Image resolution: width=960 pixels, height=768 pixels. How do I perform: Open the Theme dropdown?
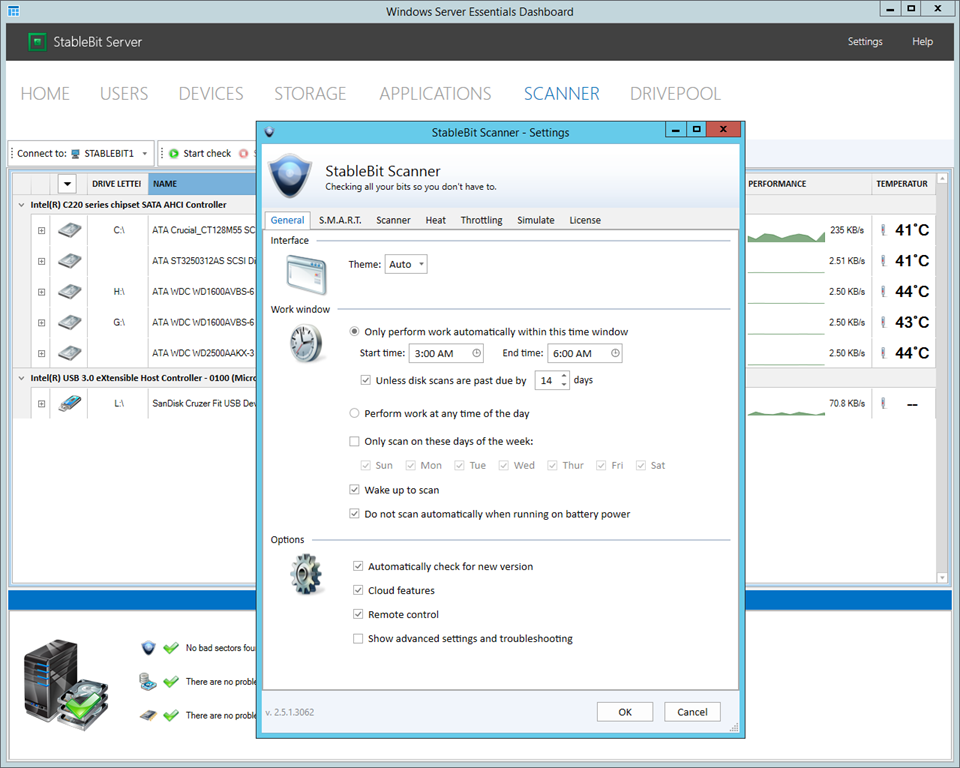[x=406, y=265]
